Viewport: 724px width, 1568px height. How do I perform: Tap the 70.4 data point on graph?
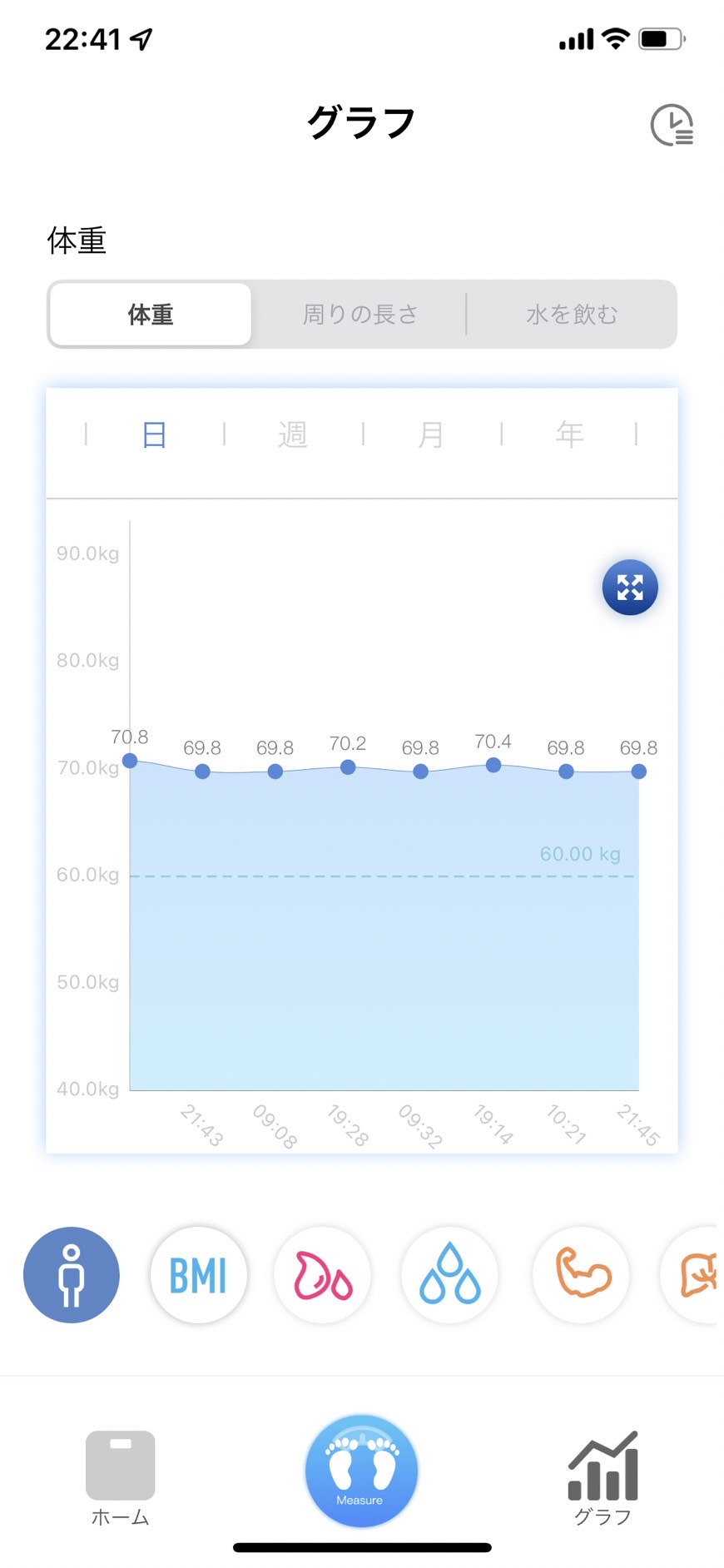coord(493,765)
